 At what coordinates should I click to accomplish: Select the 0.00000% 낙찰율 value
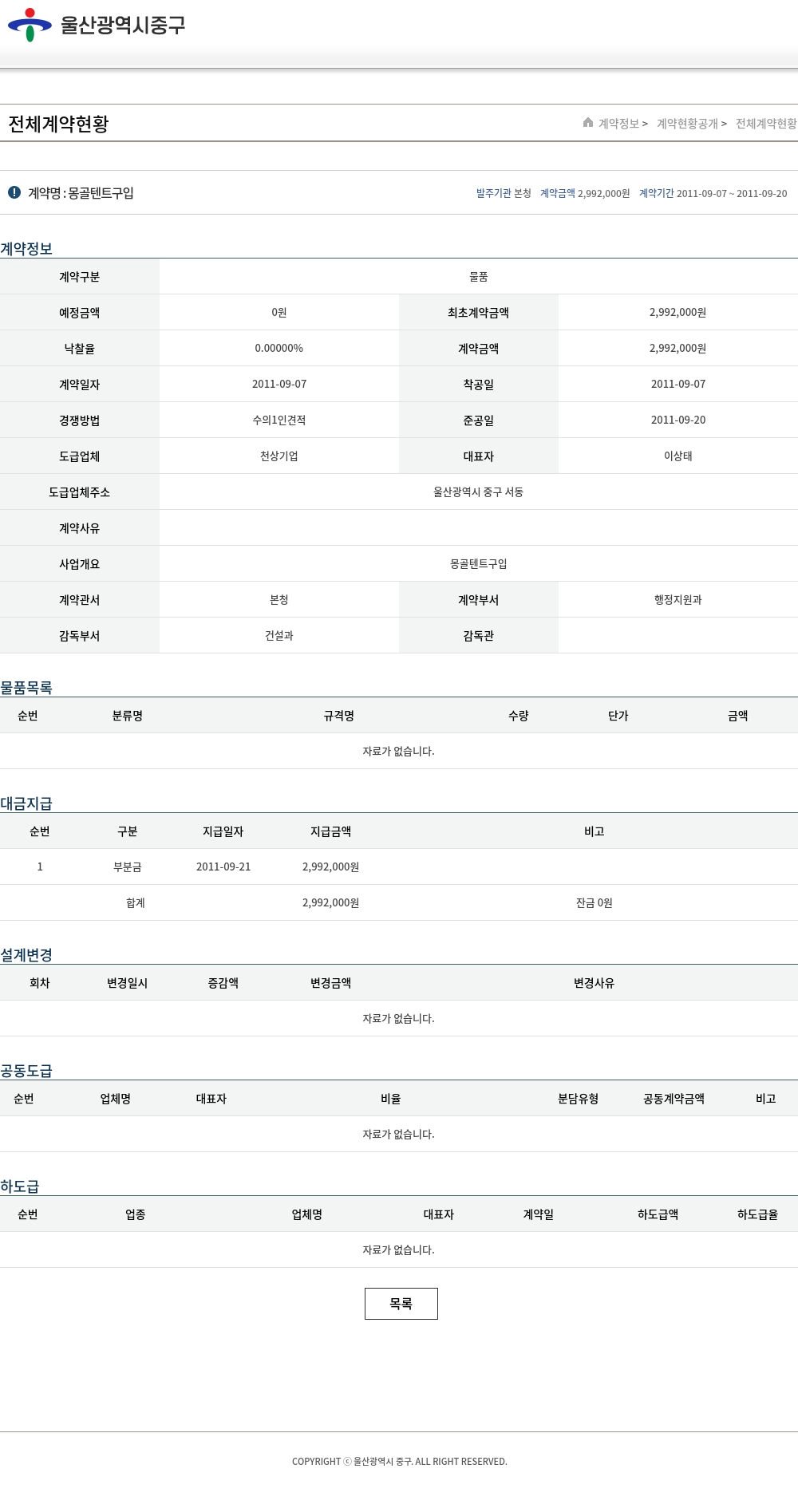(279, 348)
